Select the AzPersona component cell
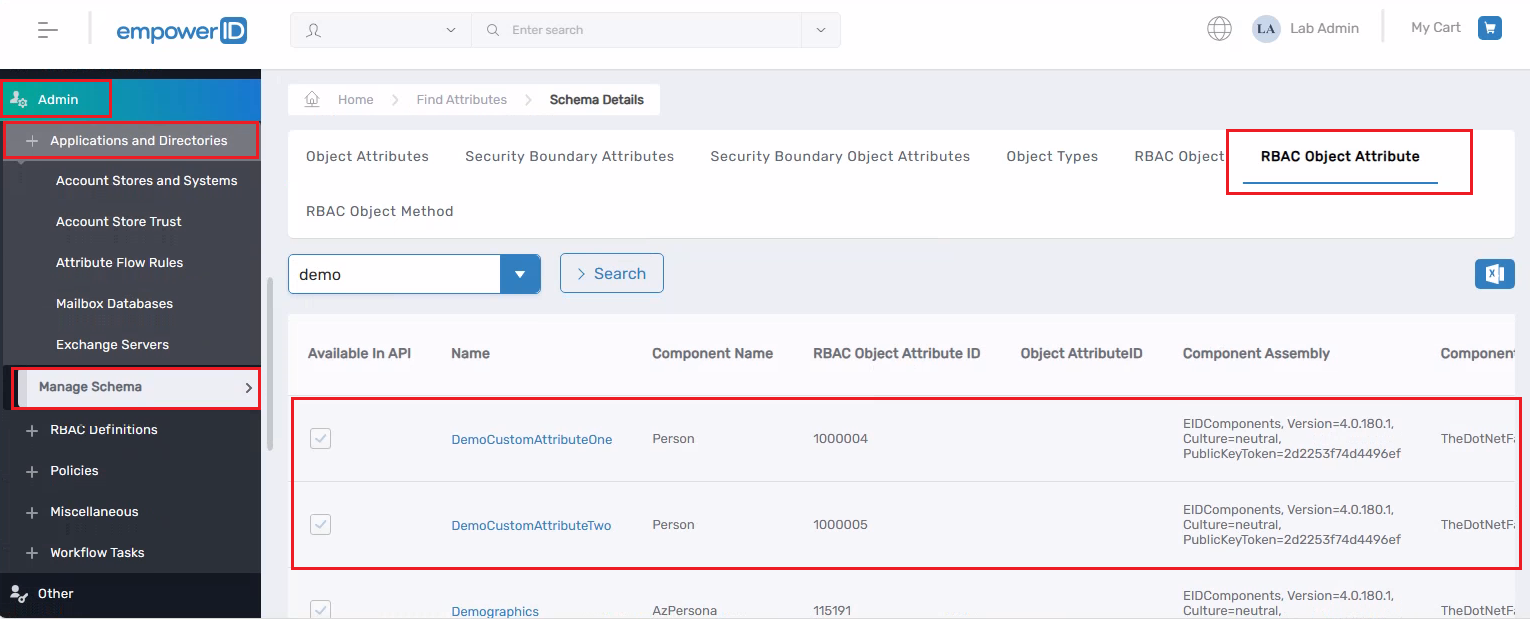The height and width of the screenshot is (622, 1530). (x=684, y=611)
